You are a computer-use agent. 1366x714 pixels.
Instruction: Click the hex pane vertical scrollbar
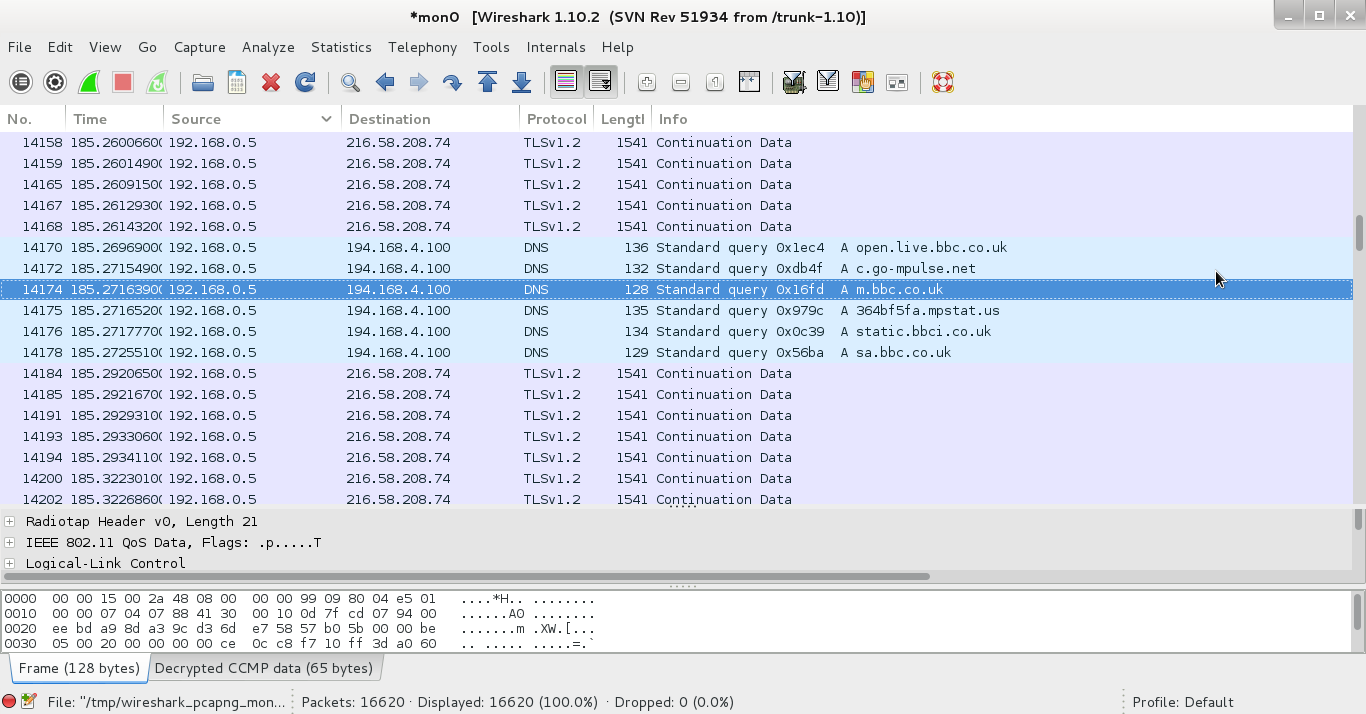click(1359, 611)
